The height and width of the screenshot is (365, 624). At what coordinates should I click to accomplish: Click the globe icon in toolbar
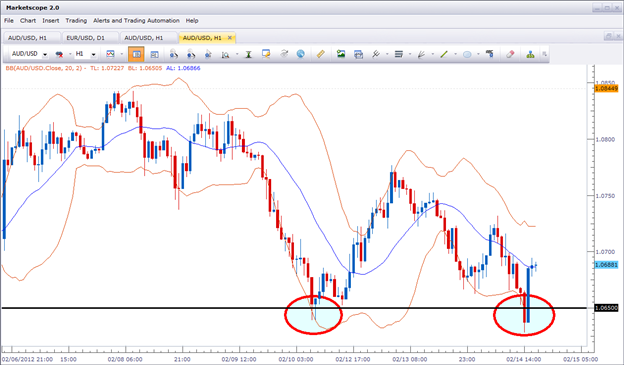click(301, 54)
